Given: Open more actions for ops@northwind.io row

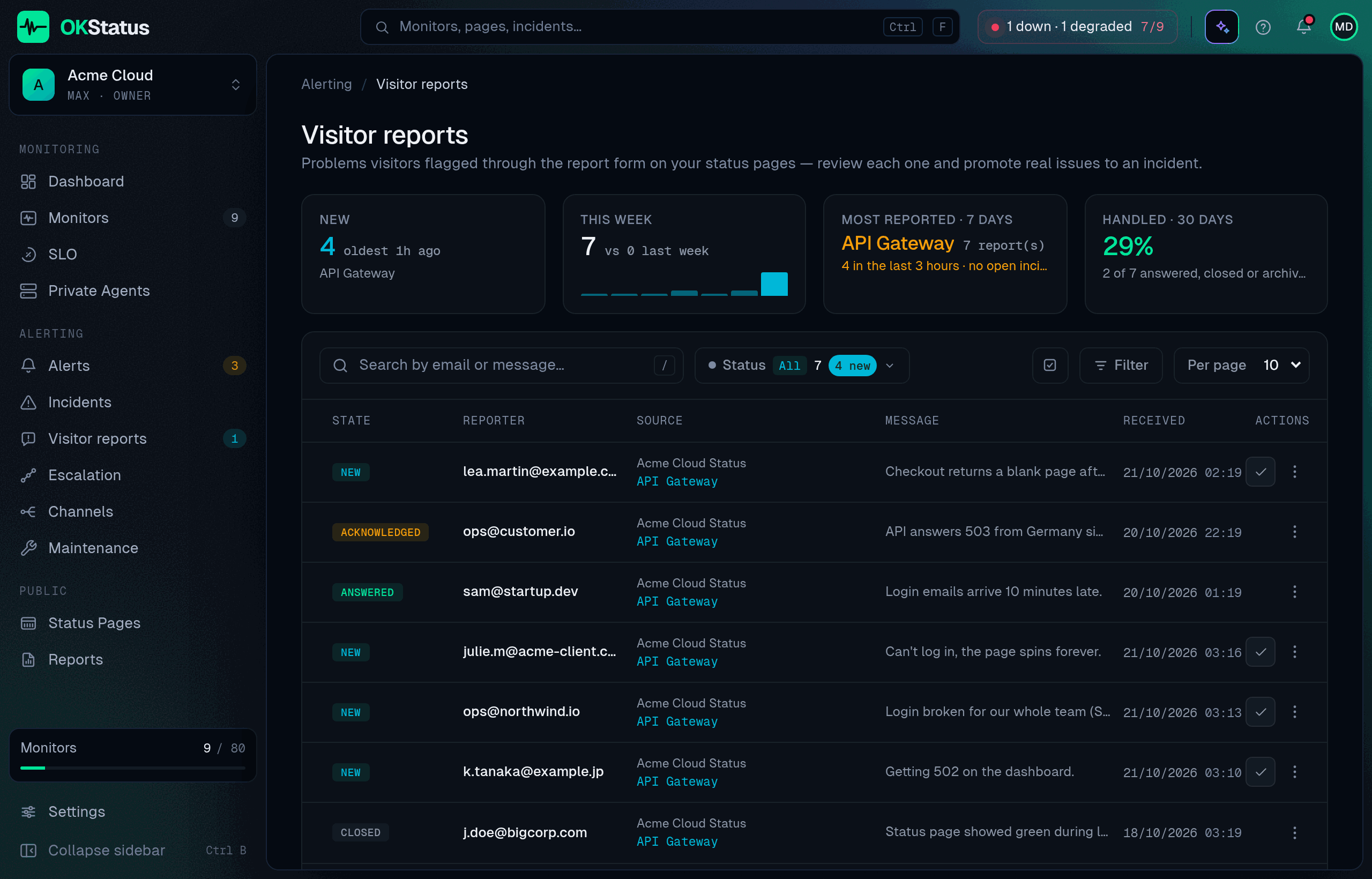Looking at the screenshot, I should tap(1294, 712).
